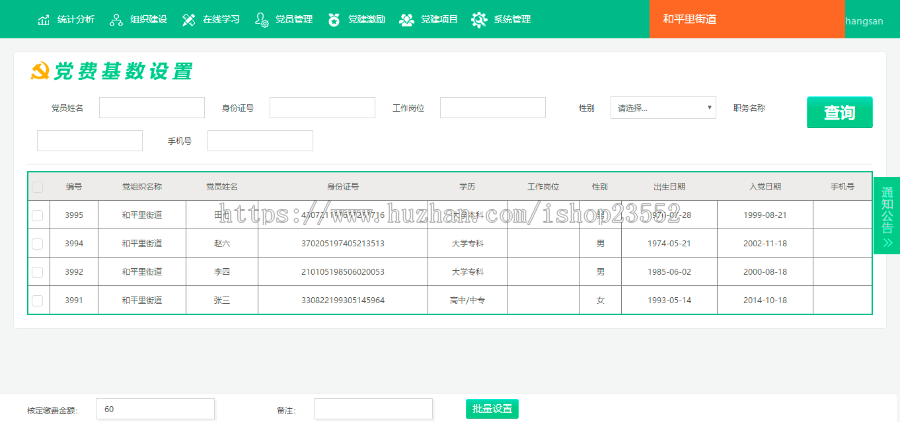Click the 批量设置 batch setting button
This screenshot has width=900, height=422.
[492, 408]
